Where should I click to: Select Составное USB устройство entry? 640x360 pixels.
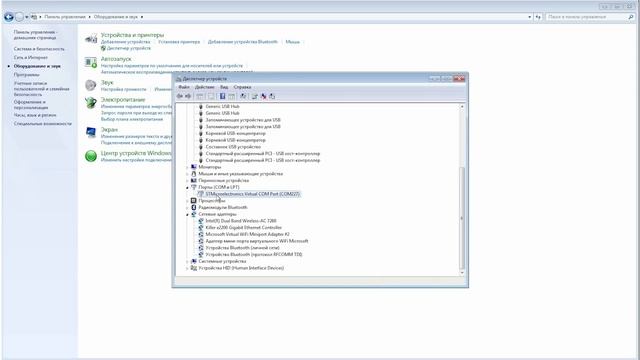click(x=233, y=147)
